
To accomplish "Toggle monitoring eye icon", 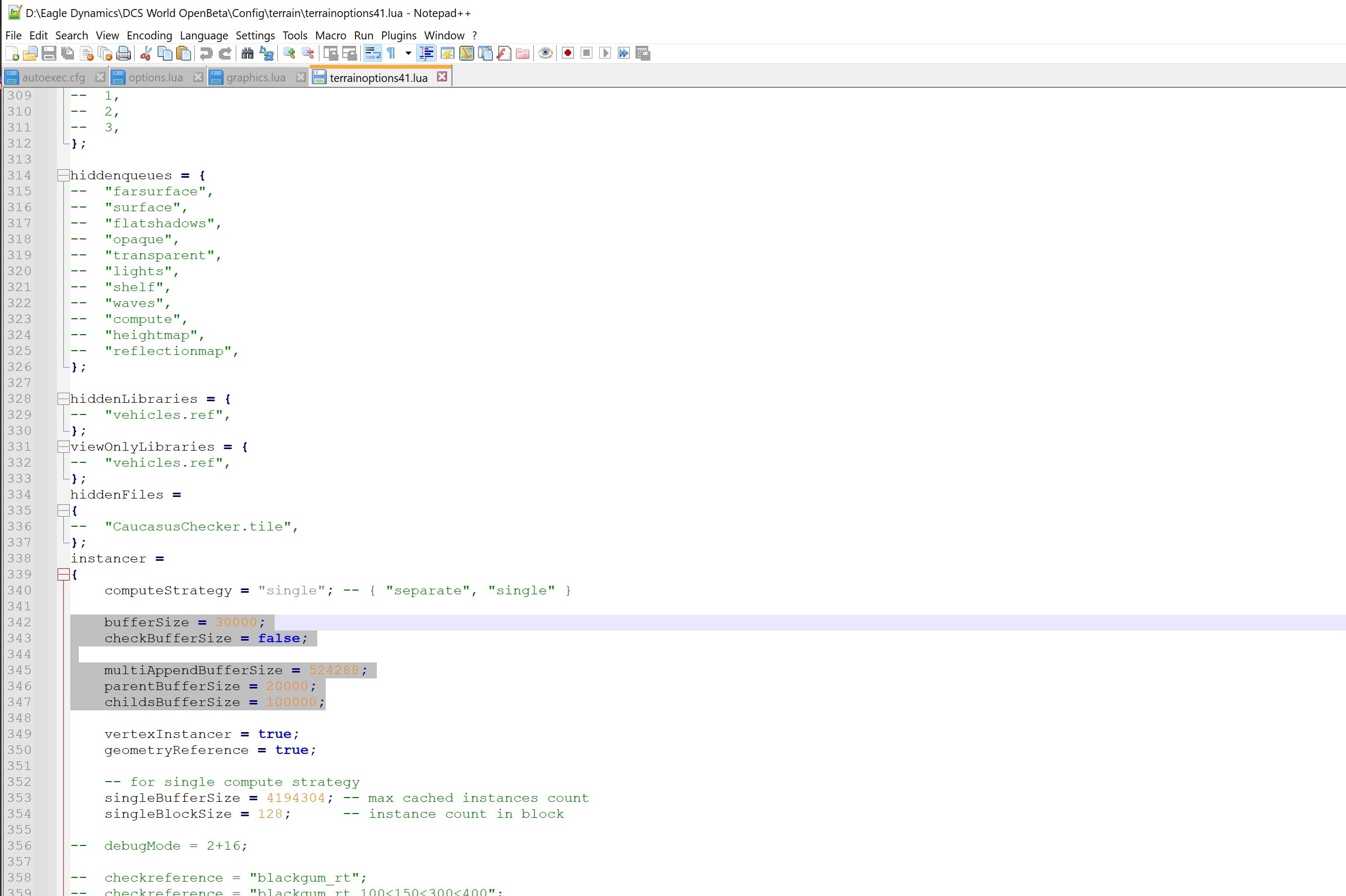I will pyautogui.click(x=545, y=54).
